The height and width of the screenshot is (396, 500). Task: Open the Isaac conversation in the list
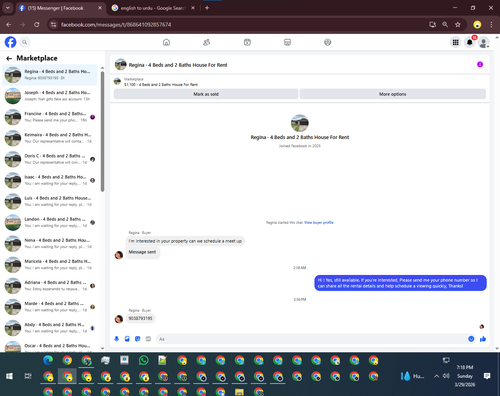coord(50,180)
